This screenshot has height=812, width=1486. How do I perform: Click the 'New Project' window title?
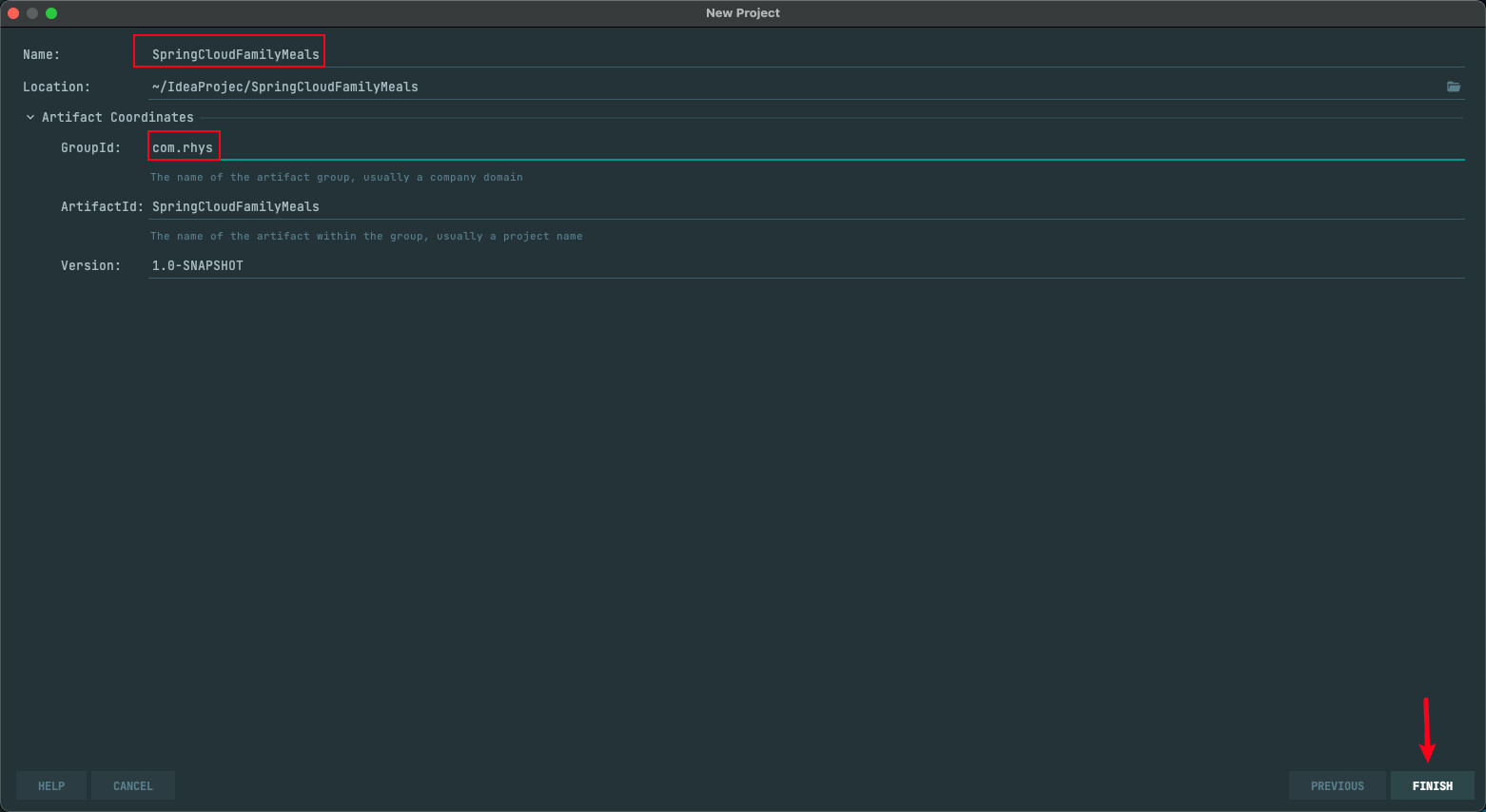tap(743, 13)
